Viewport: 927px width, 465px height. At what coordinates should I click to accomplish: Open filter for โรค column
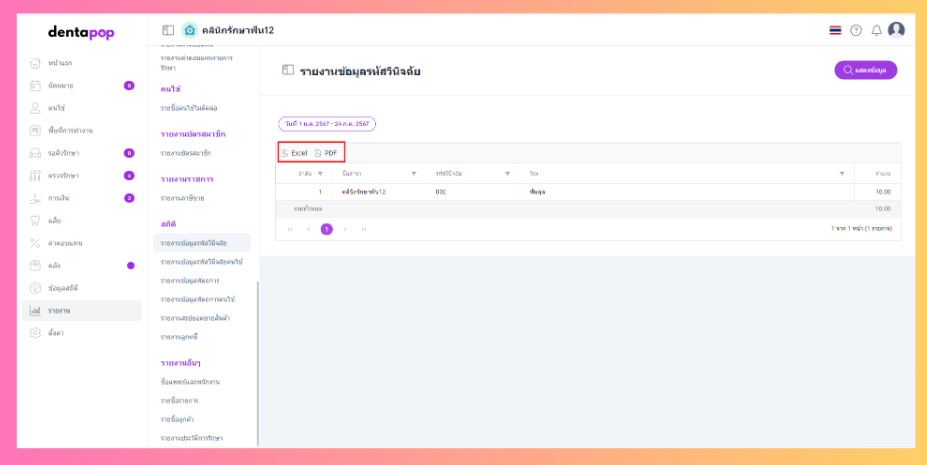tap(842, 173)
